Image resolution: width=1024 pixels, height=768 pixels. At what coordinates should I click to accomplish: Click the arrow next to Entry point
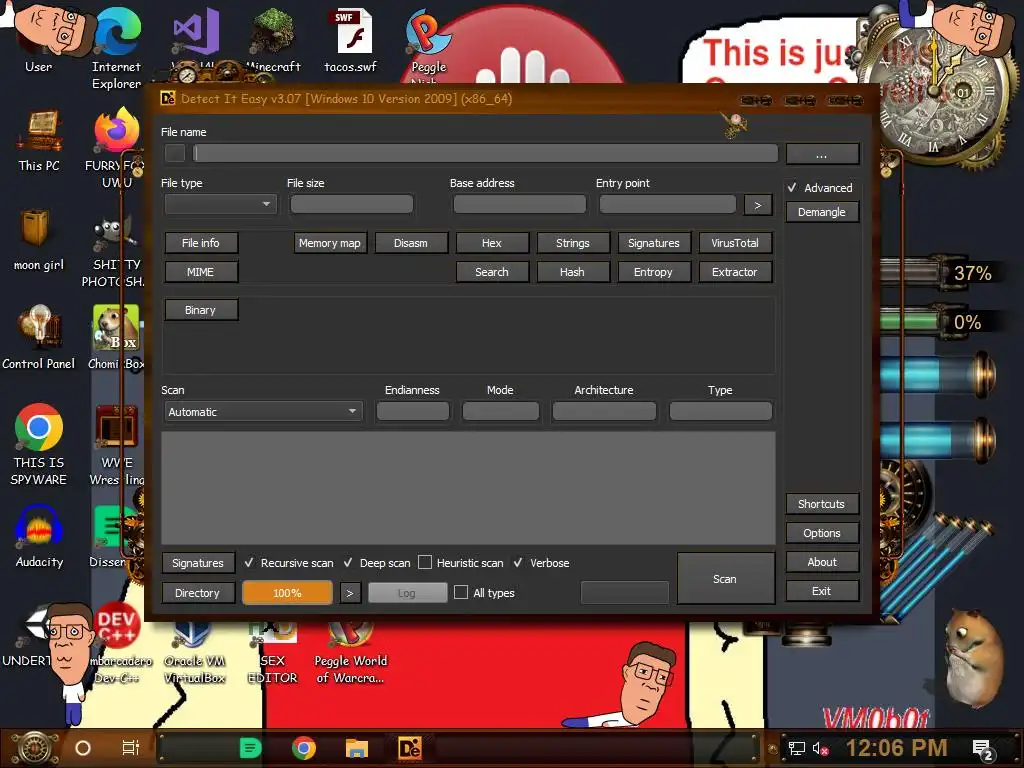[x=758, y=205]
